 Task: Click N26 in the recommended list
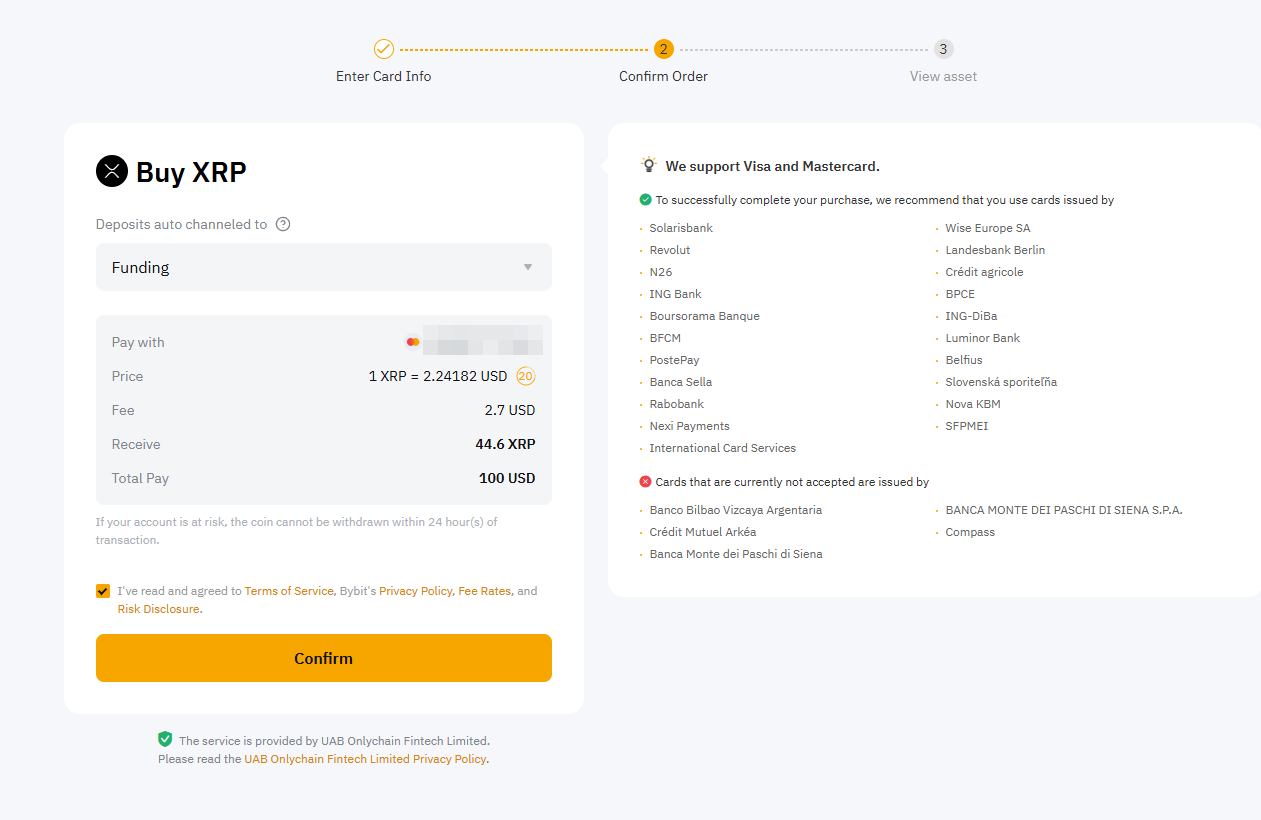[x=661, y=272]
